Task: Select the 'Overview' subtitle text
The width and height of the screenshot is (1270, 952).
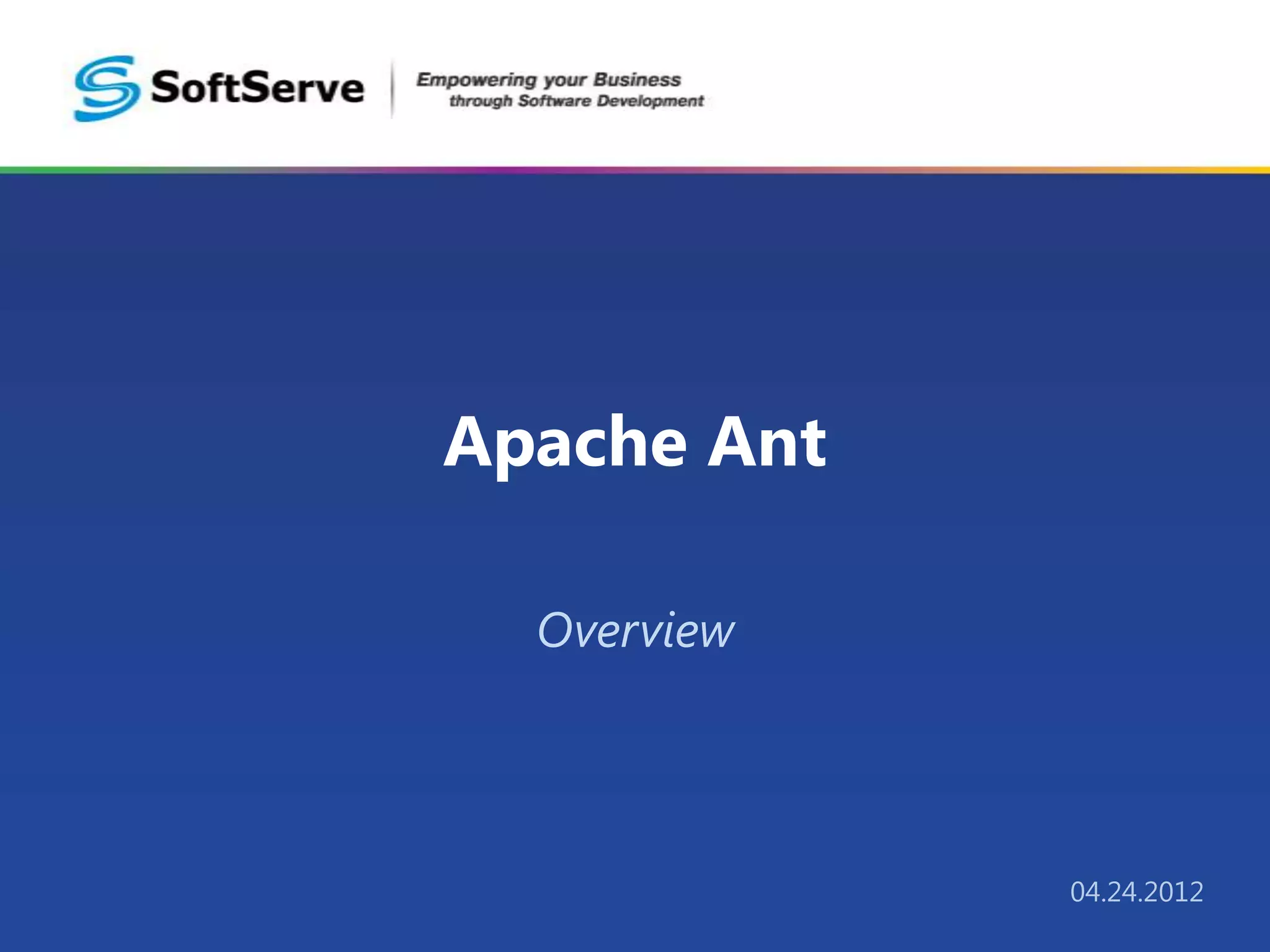Action: point(636,630)
